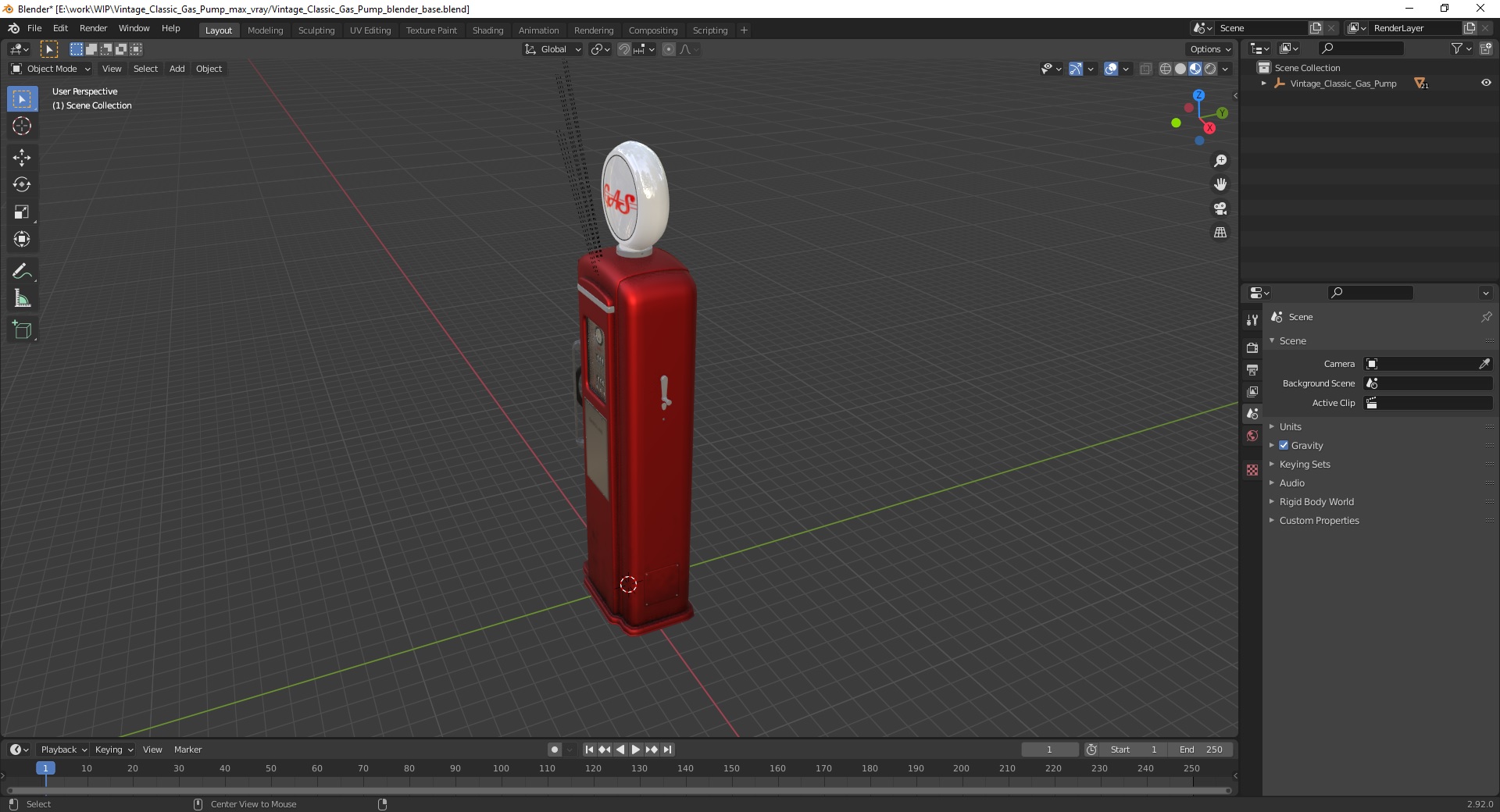
Task: Toggle viewport overlays display
Action: pyautogui.click(x=1111, y=69)
